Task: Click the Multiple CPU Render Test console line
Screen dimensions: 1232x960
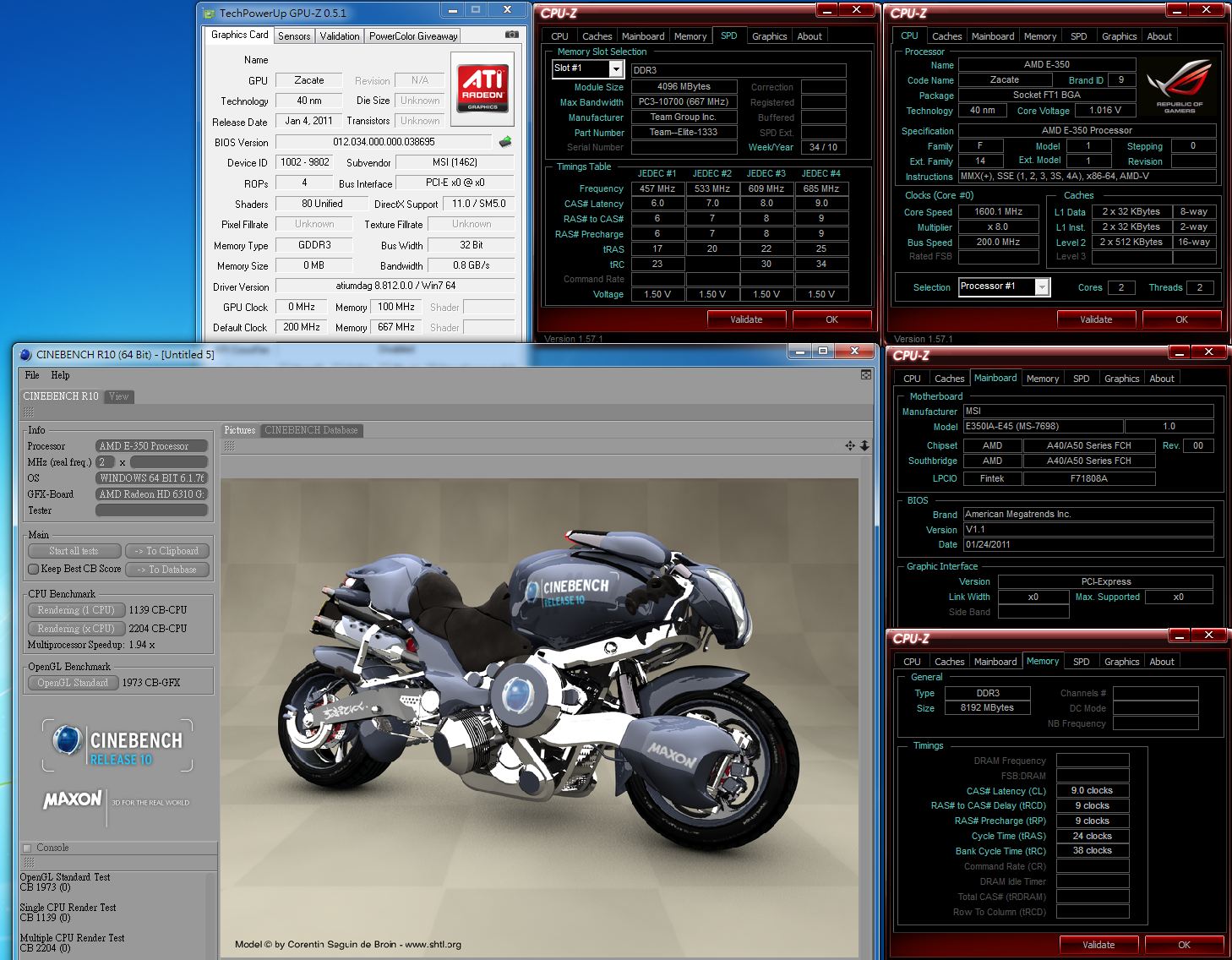Action: [72, 938]
